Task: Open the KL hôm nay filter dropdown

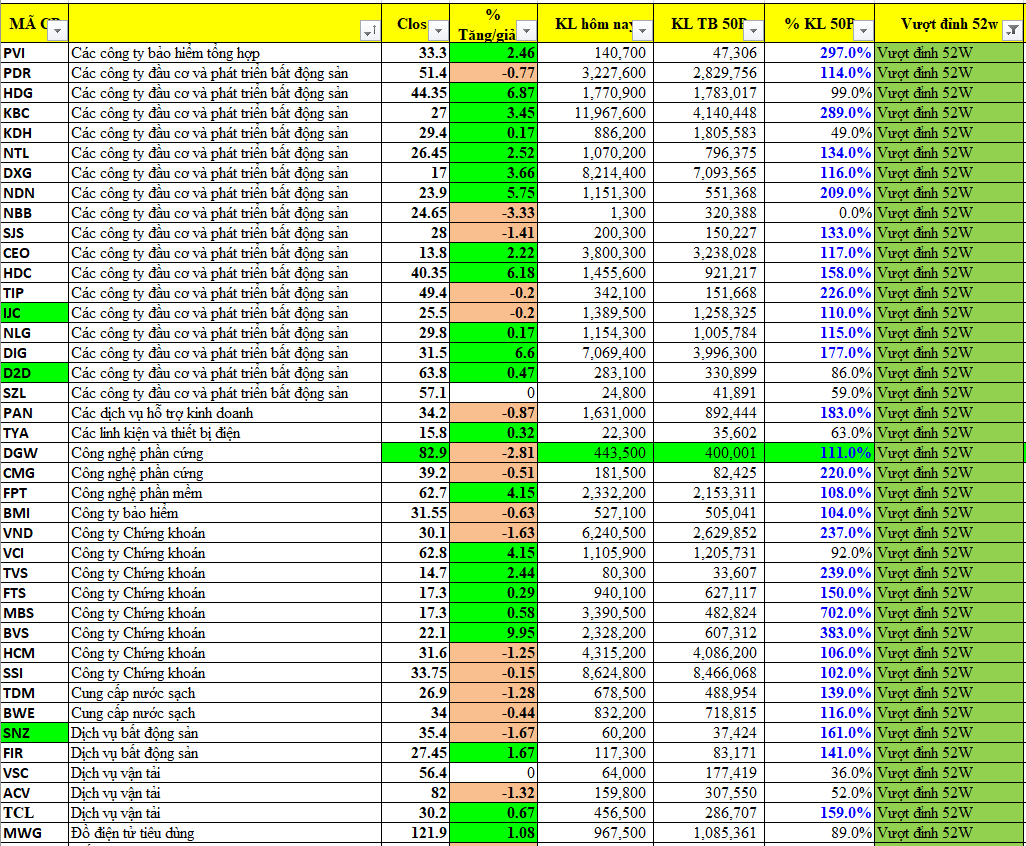Action: click(642, 32)
